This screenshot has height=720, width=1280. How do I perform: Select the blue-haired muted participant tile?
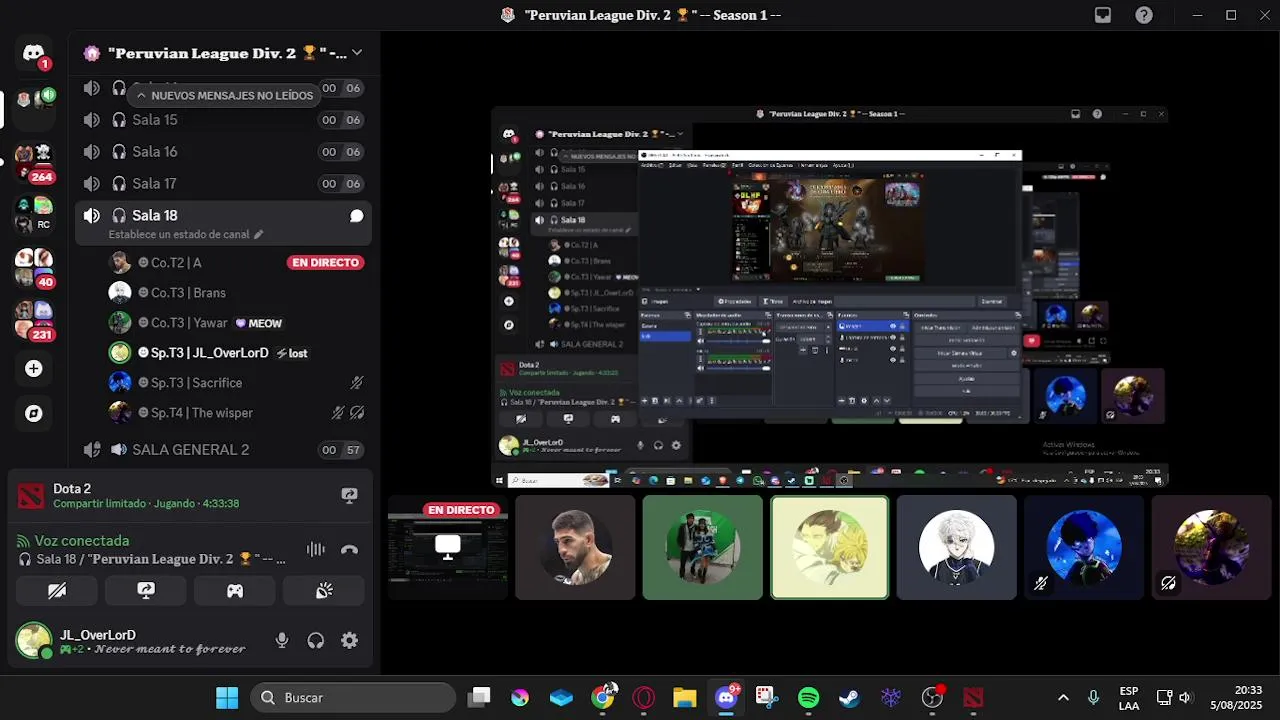pyautogui.click(x=1083, y=548)
